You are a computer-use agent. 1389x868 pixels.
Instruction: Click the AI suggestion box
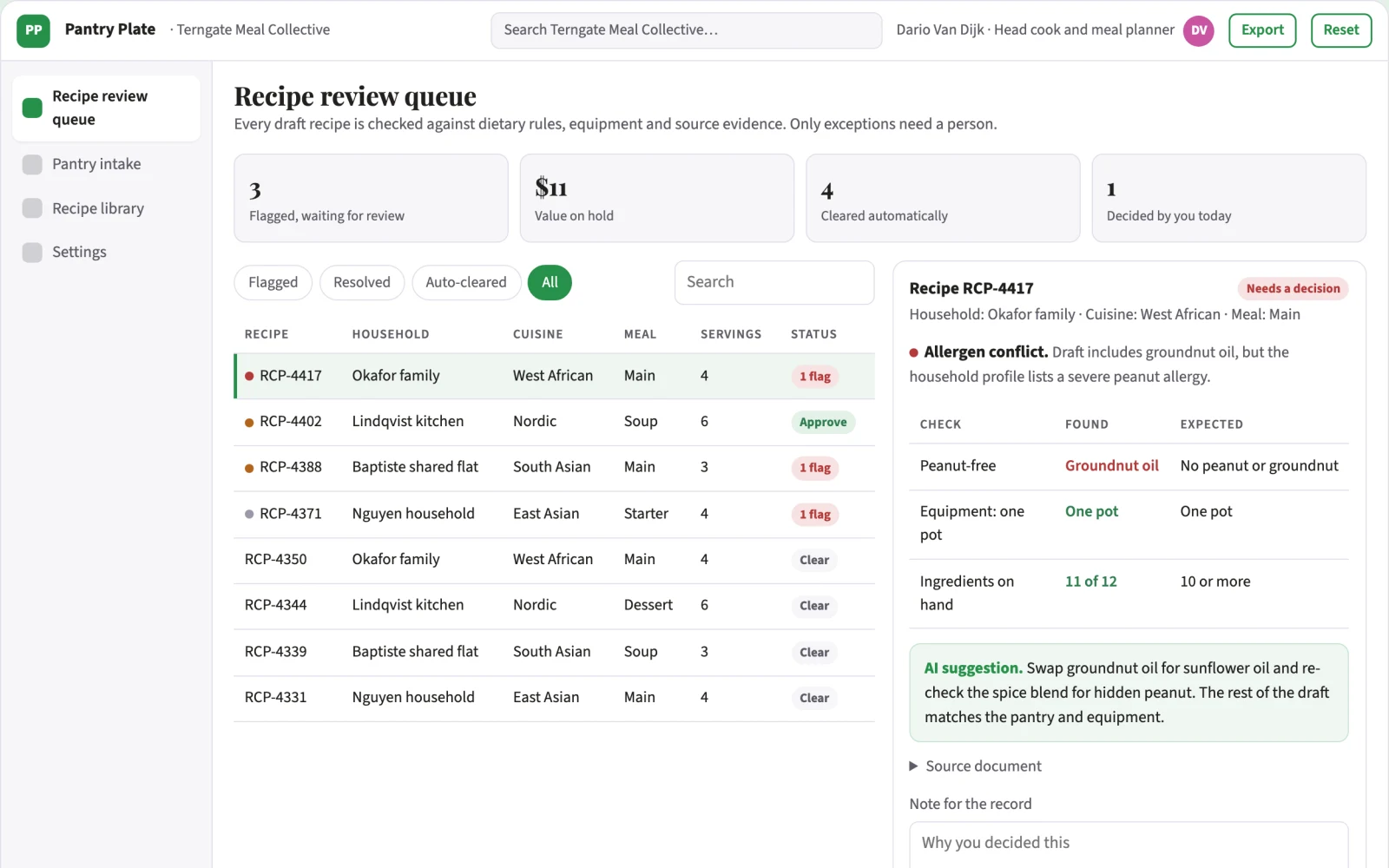(1129, 693)
